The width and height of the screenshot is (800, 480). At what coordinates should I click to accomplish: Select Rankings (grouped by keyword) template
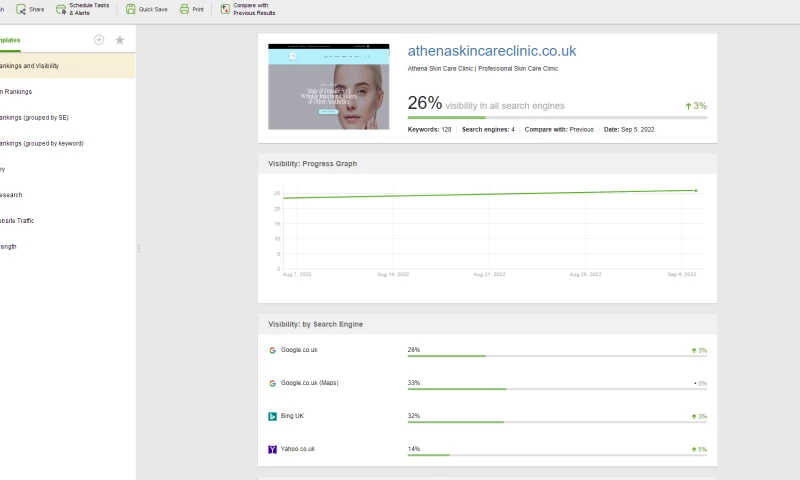(40, 143)
